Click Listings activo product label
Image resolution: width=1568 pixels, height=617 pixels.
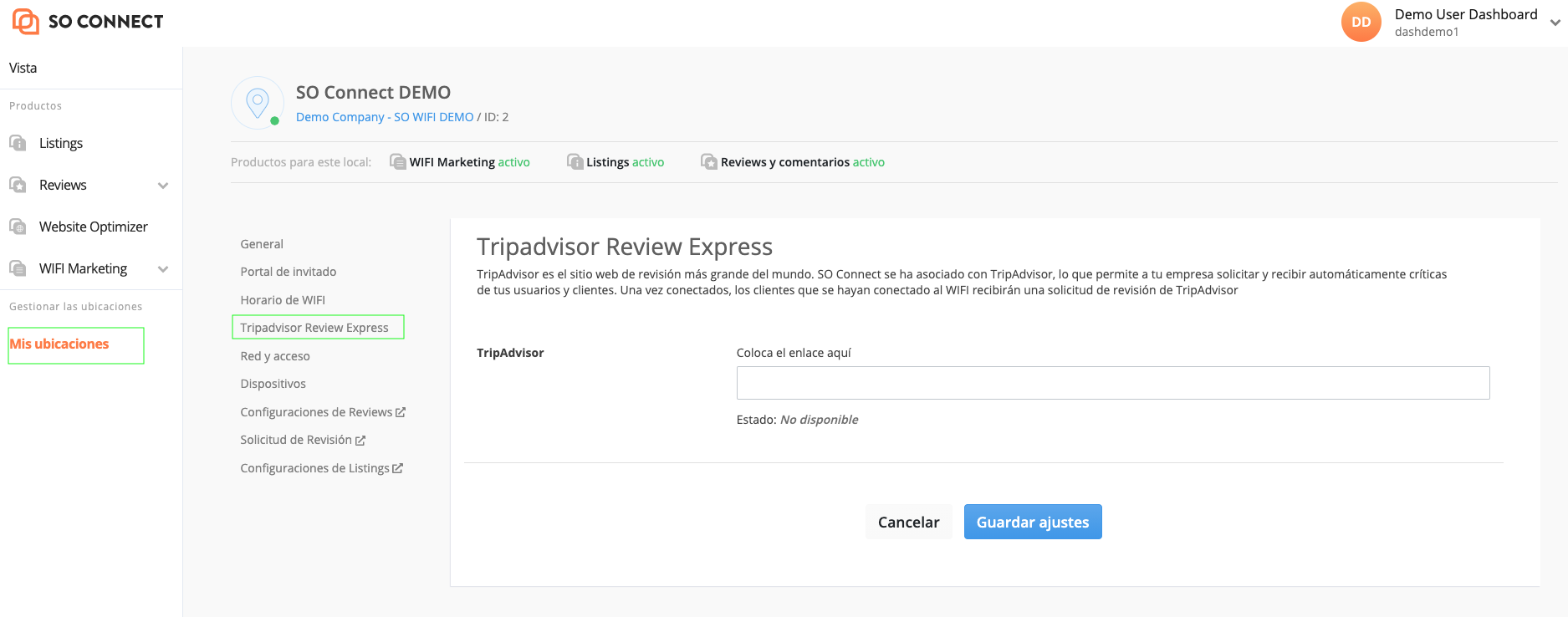coord(626,162)
